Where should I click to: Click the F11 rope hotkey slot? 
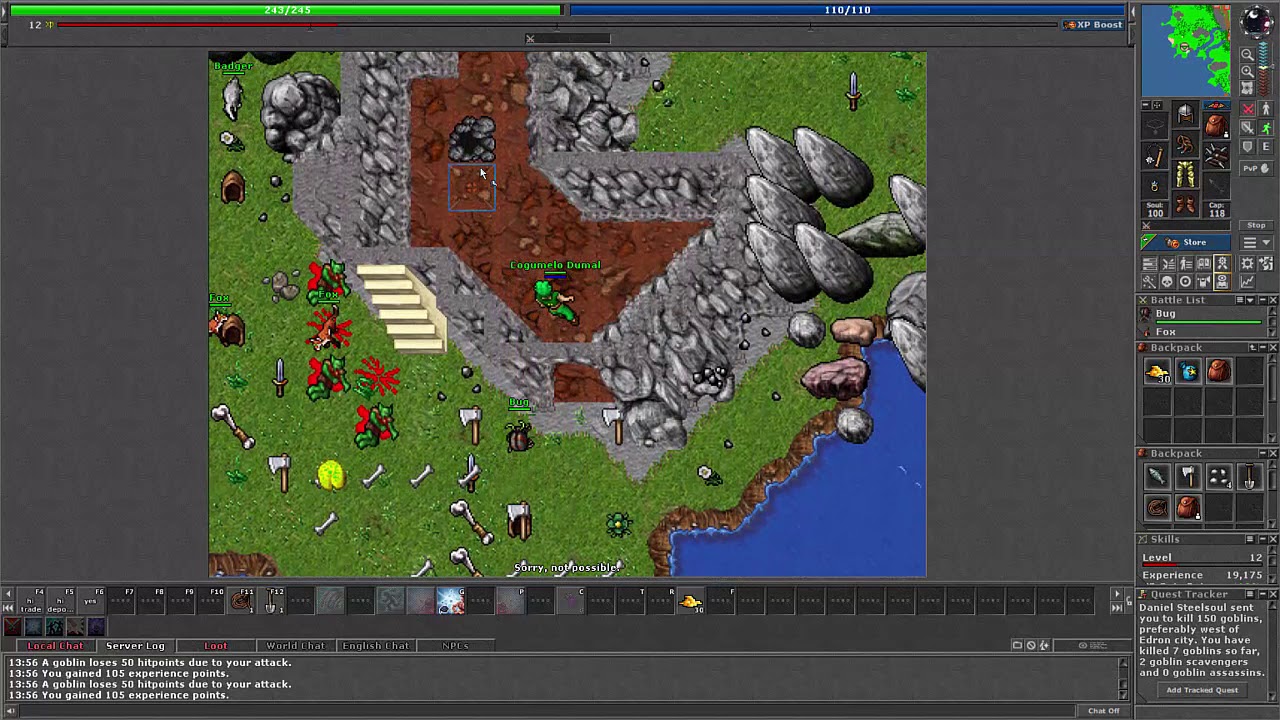click(x=241, y=601)
